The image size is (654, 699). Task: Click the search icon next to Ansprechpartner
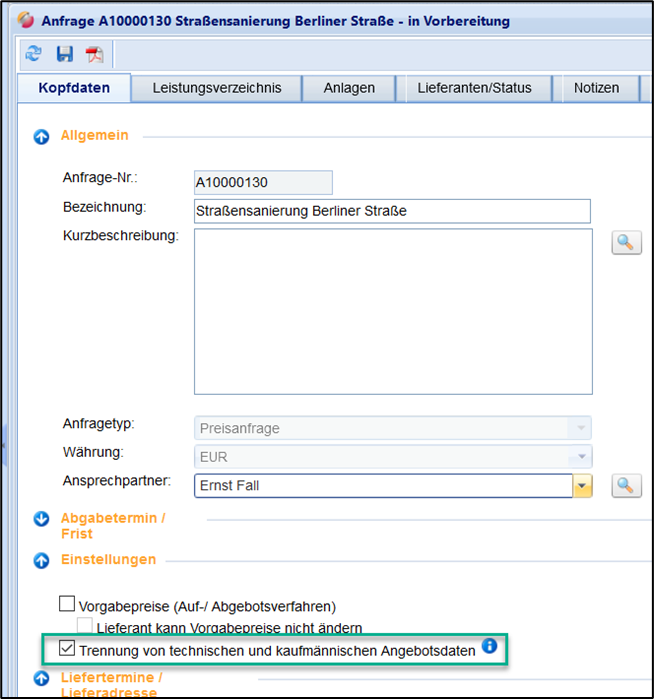[626, 485]
